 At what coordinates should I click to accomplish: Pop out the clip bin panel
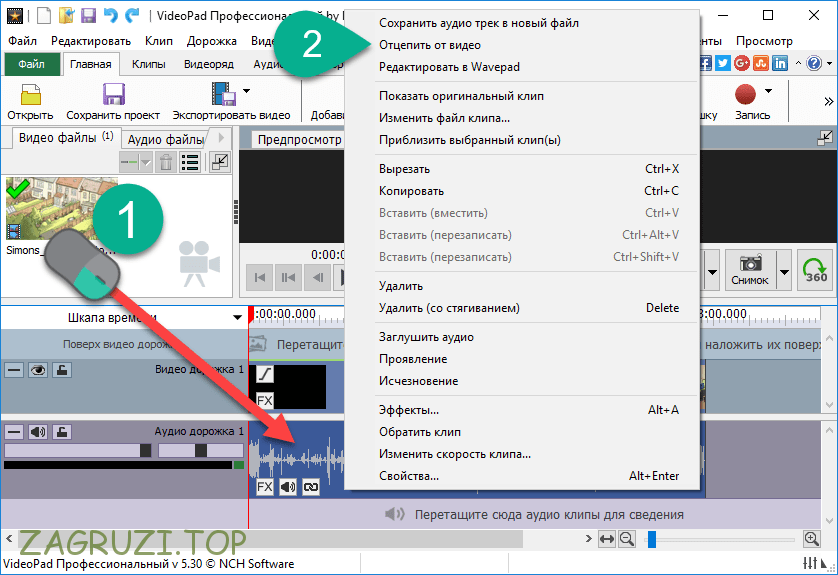[220, 162]
